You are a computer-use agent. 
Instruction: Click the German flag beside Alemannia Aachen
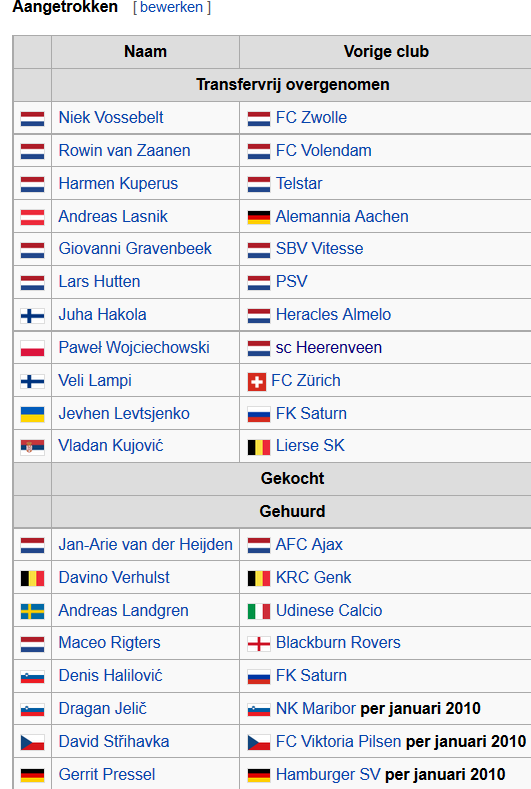pyautogui.click(x=259, y=217)
